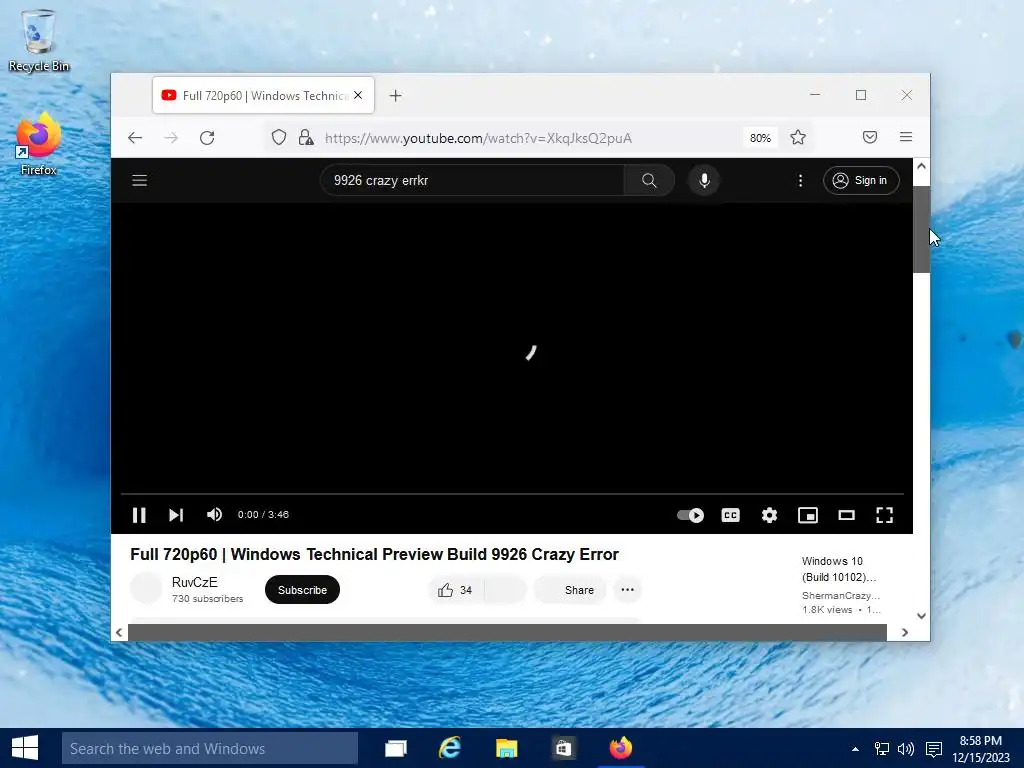This screenshot has height=768, width=1024.
Task: Click the Windows taskbar search box
Action: pos(210,748)
